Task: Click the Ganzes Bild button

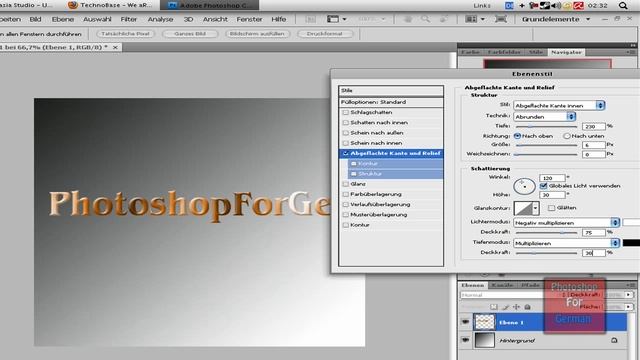Action: tap(190, 34)
